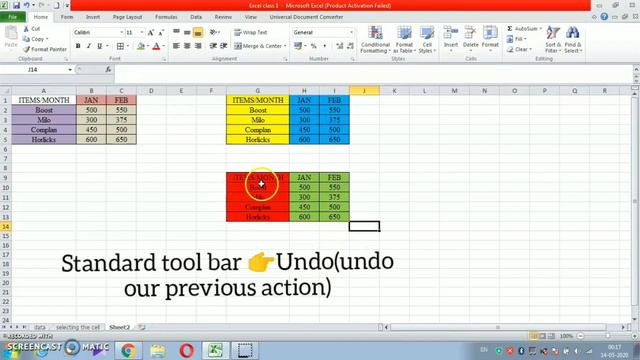
Task: Toggle Bold formatting
Action: 78,46
